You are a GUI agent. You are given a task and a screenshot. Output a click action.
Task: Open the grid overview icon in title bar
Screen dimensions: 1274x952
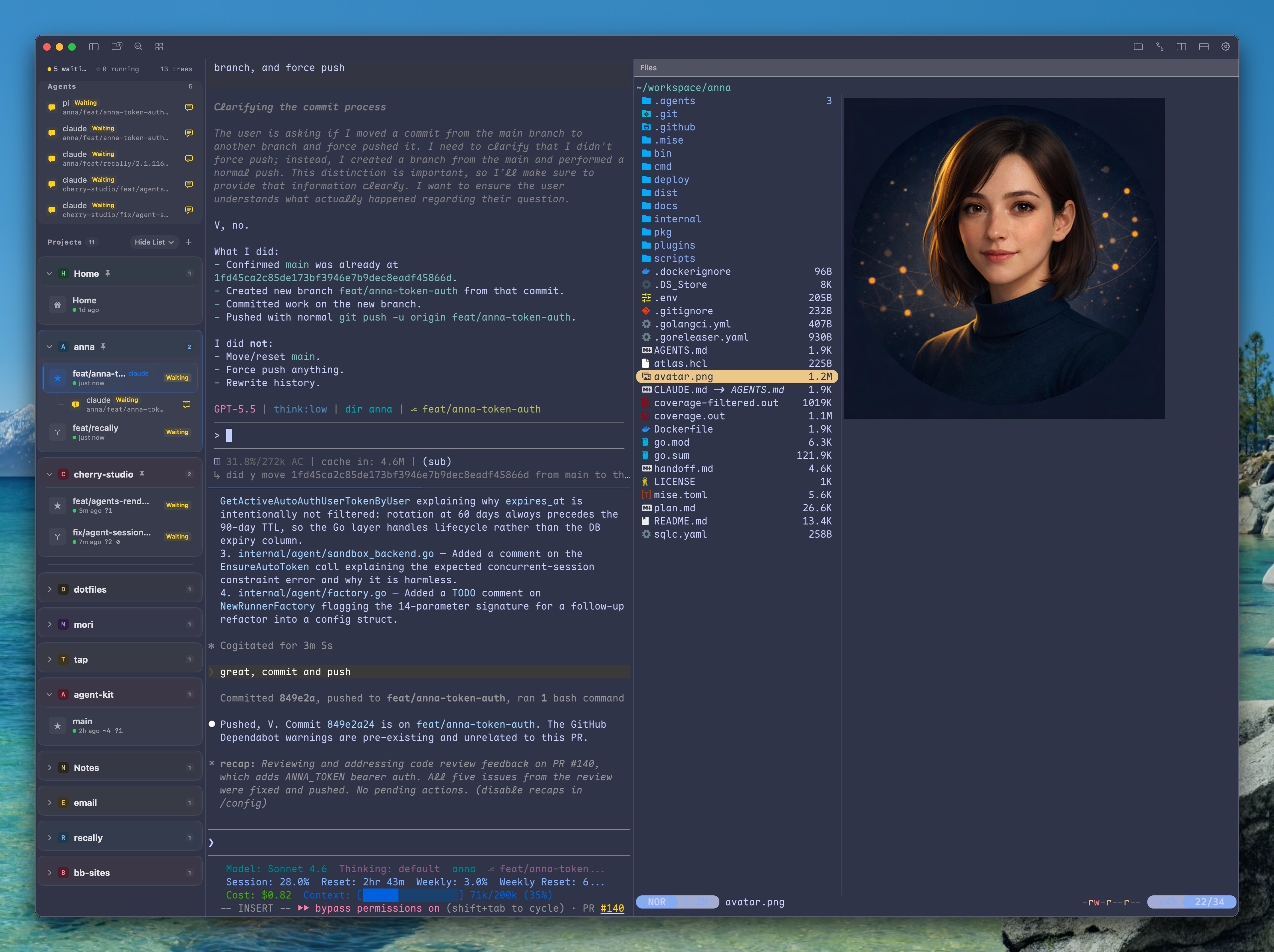pyautogui.click(x=160, y=47)
